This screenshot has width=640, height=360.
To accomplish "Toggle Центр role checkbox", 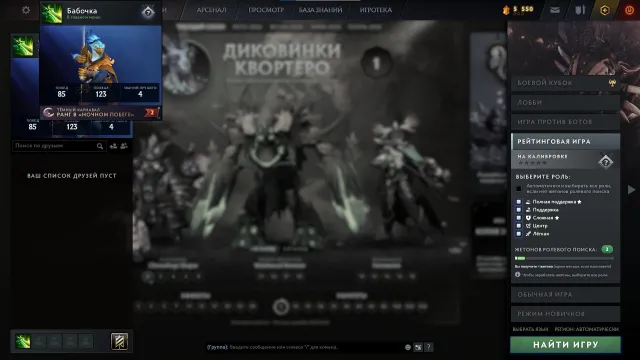I will point(519,225).
